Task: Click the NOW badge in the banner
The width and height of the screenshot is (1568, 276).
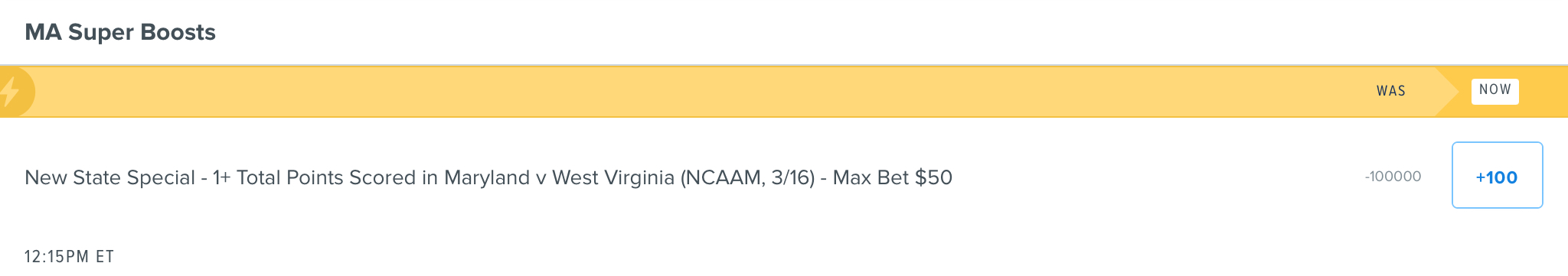Action: click(x=1494, y=90)
